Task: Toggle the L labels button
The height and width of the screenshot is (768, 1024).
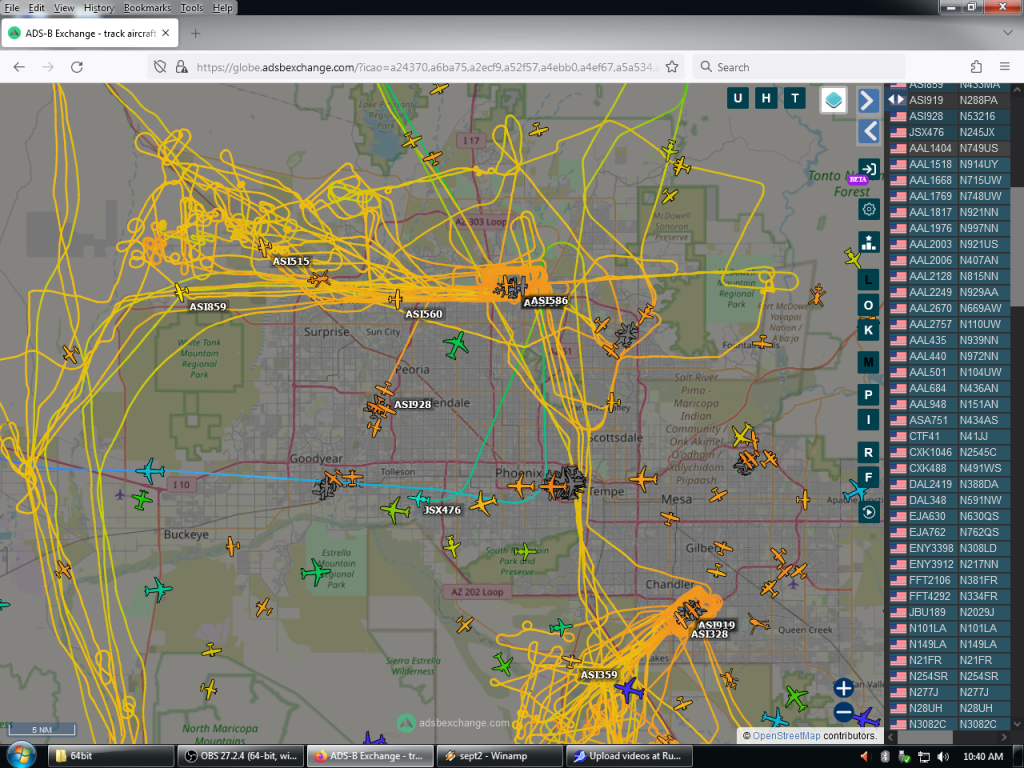Action: 868,280
